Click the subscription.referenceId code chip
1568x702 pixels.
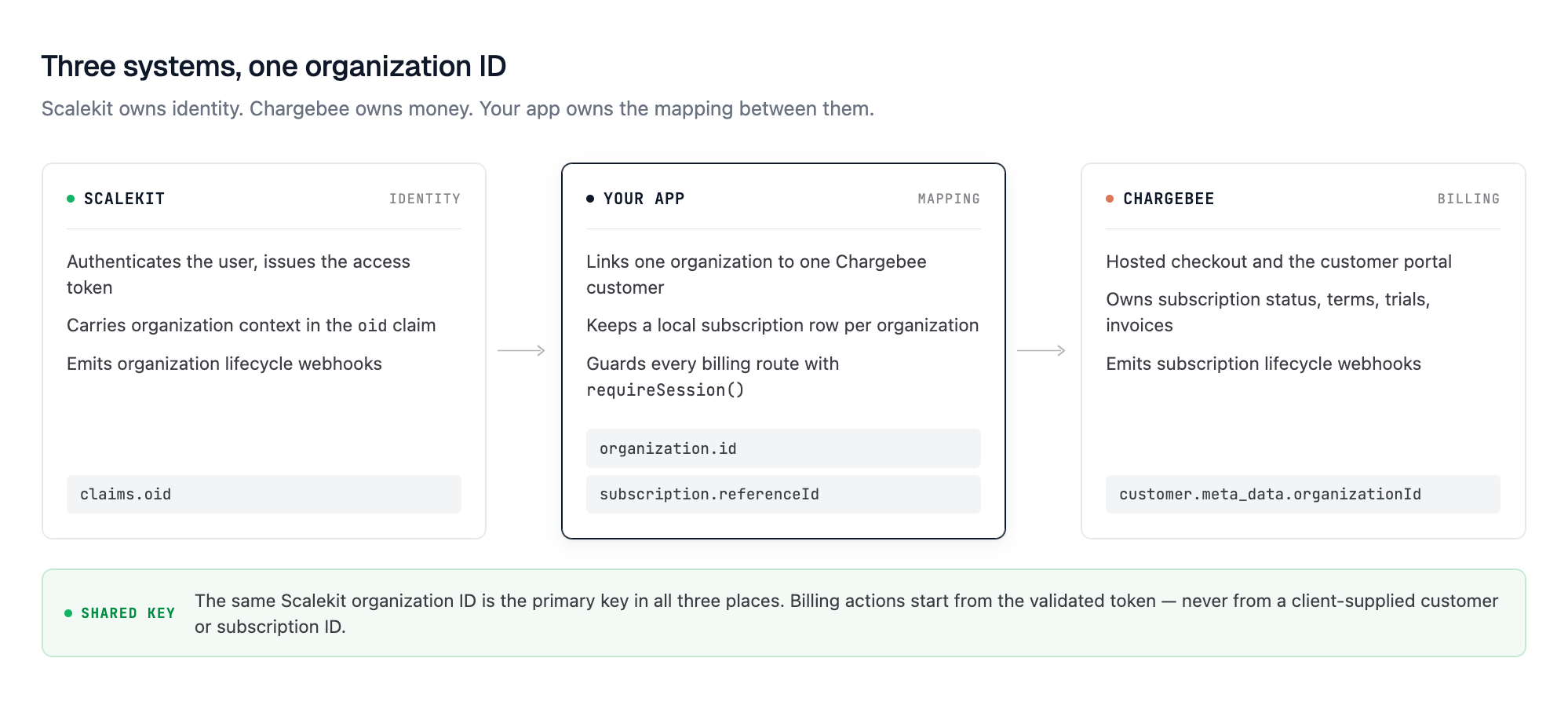pos(783,494)
